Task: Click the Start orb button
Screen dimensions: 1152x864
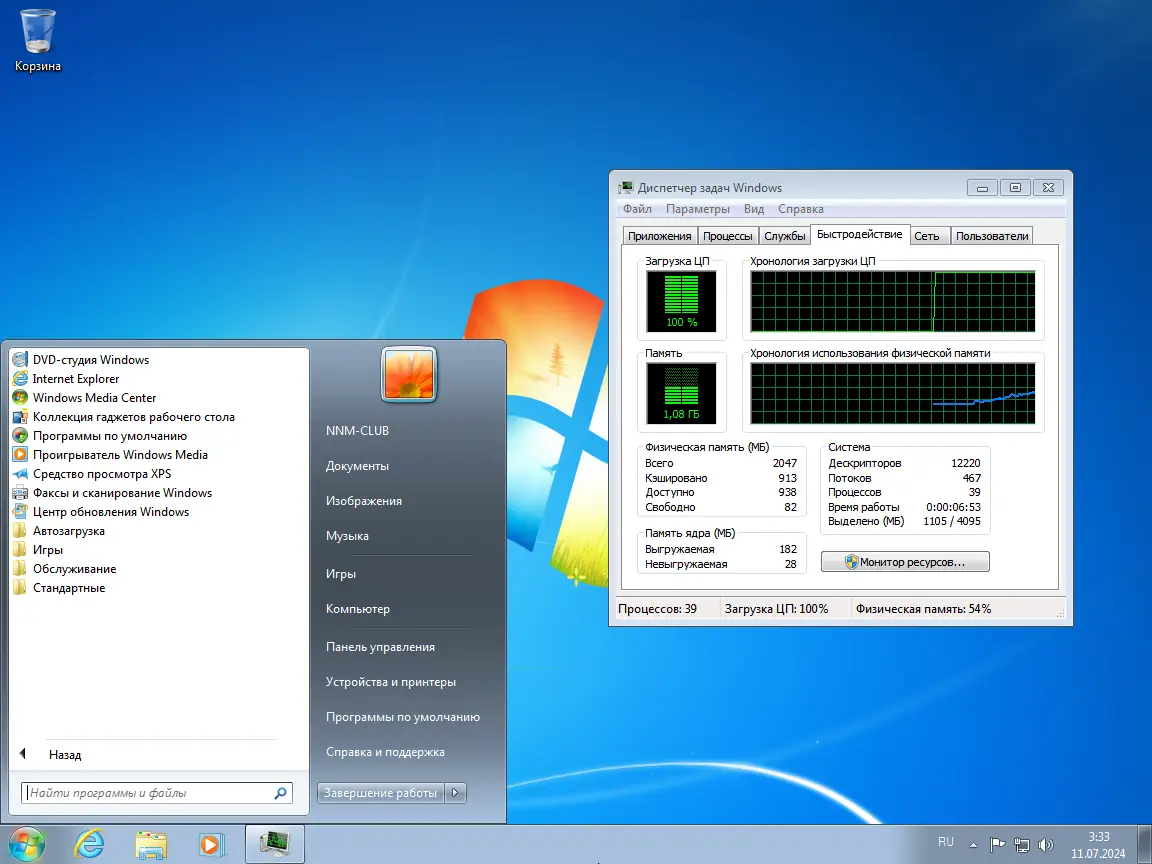Action: pyautogui.click(x=27, y=843)
